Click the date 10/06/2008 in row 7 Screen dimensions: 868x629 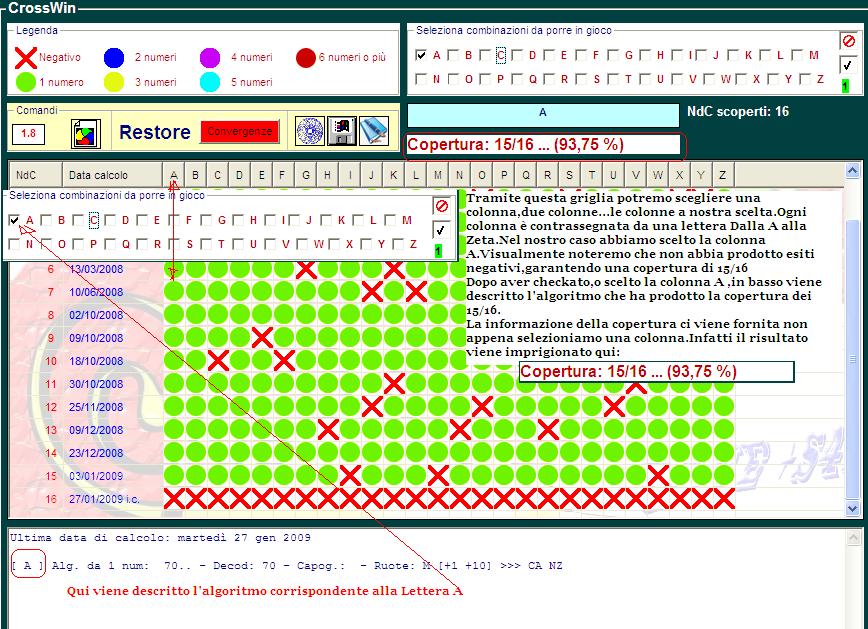coord(96,292)
